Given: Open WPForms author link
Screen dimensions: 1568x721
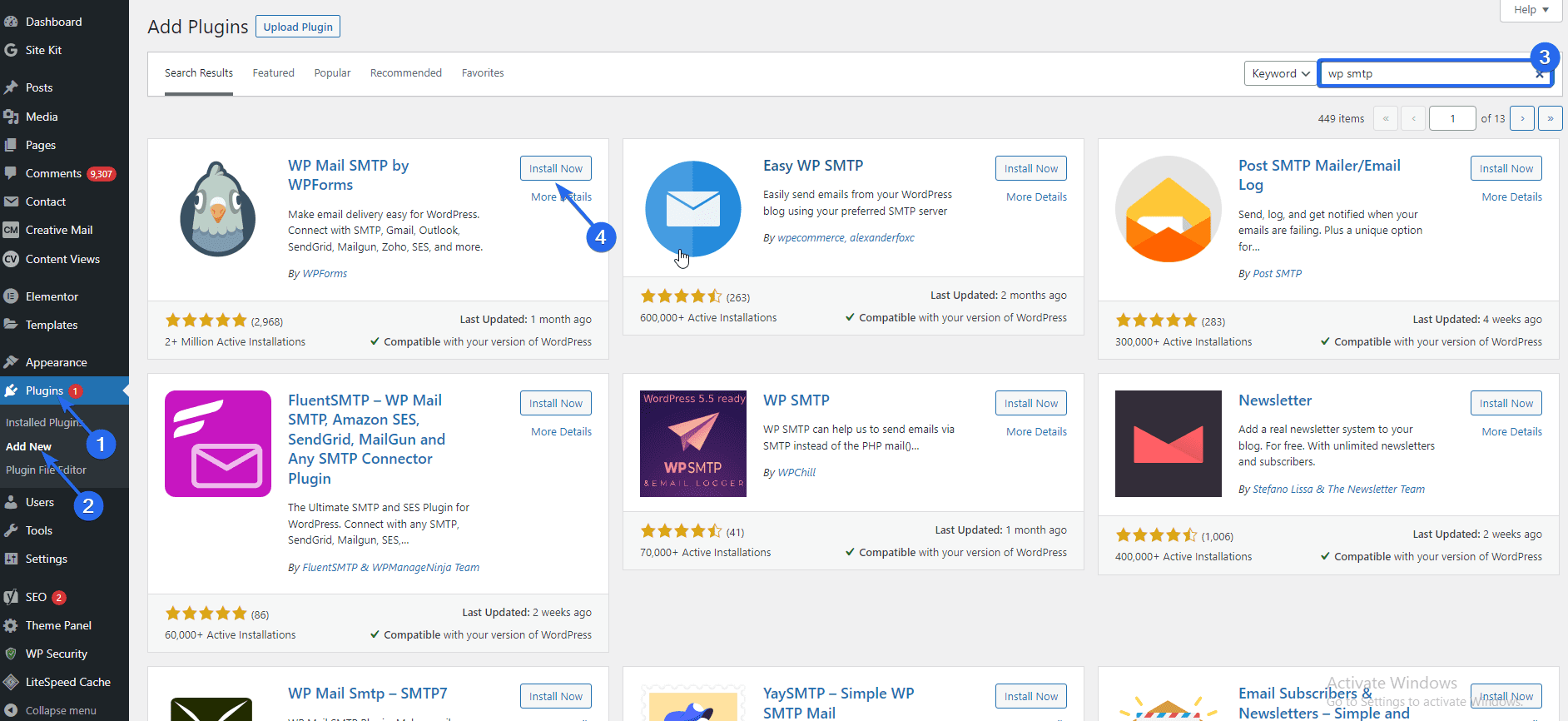Looking at the screenshot, I should click(325, 274).
